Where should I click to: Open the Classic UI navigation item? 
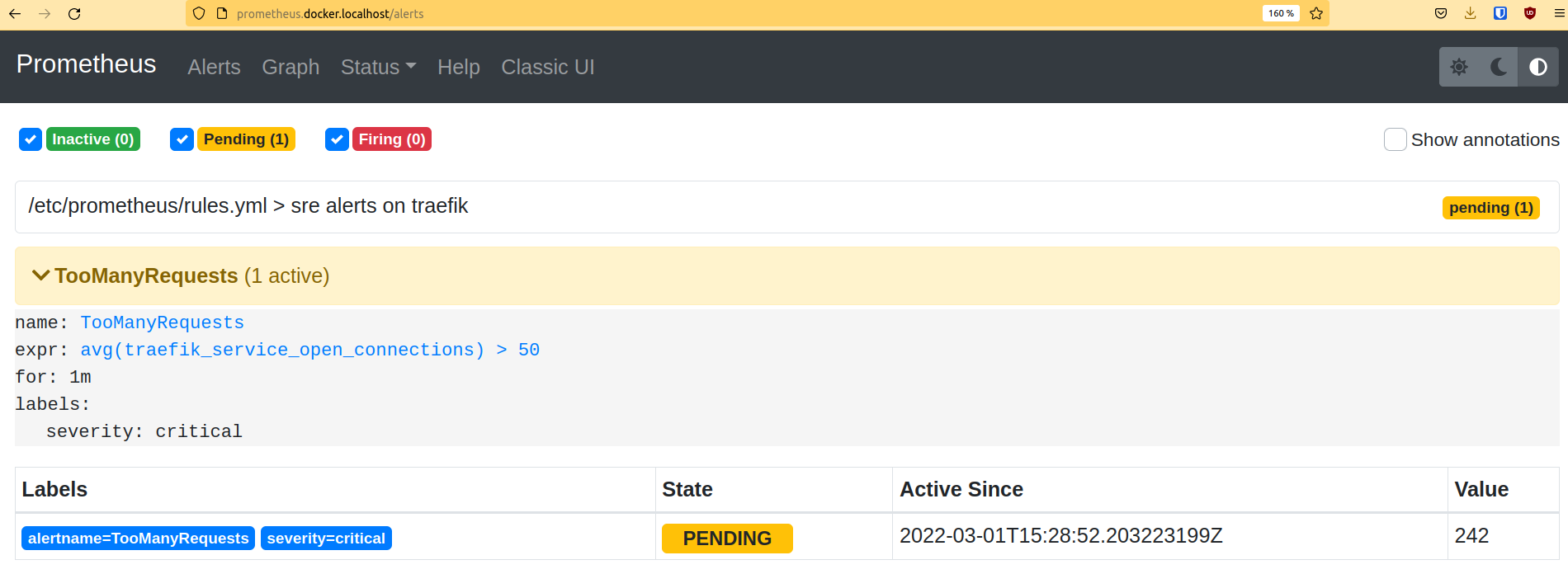pyautogui.click(x=548, y=67)
